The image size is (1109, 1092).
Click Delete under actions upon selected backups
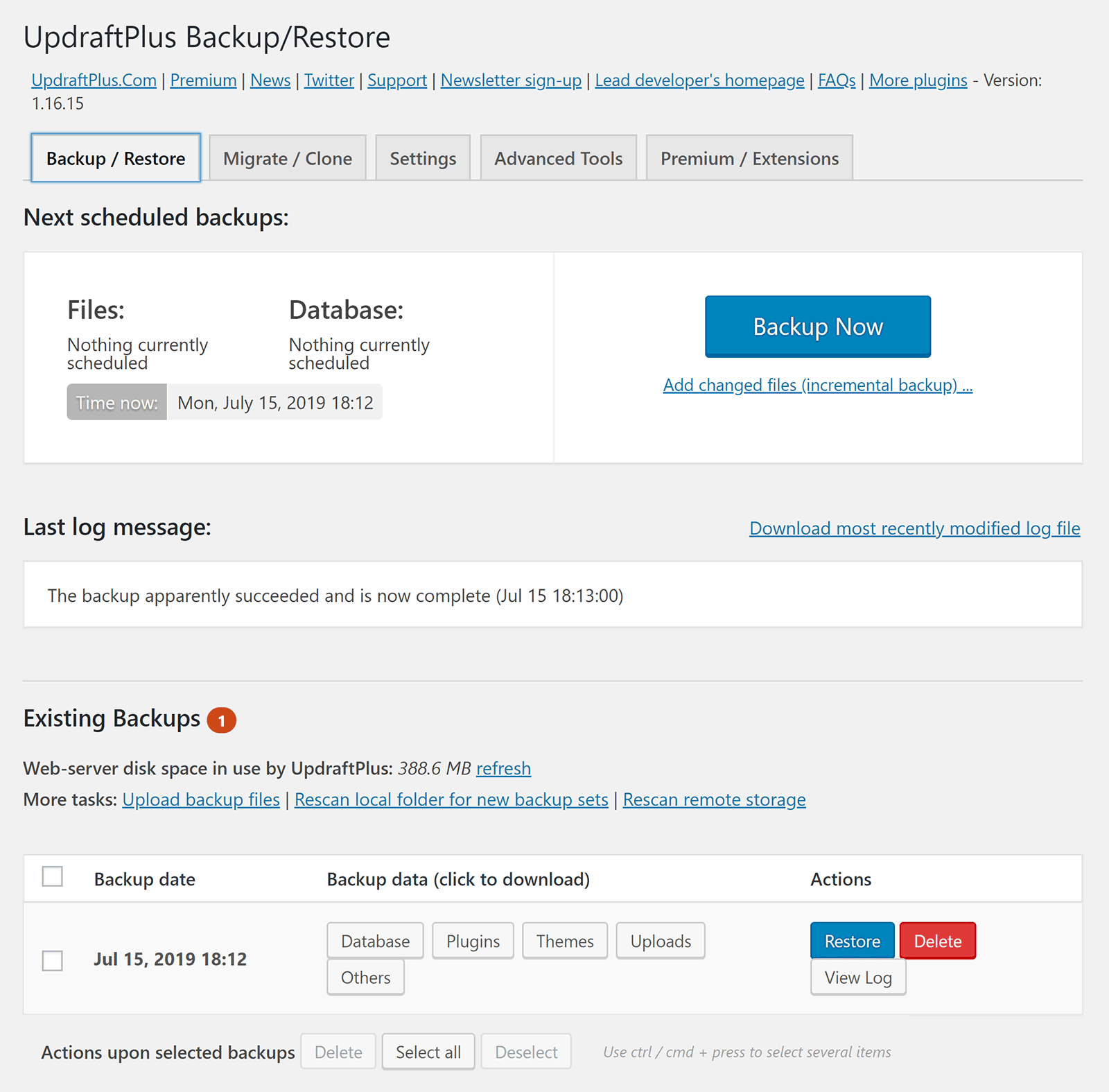(338, 1052)
